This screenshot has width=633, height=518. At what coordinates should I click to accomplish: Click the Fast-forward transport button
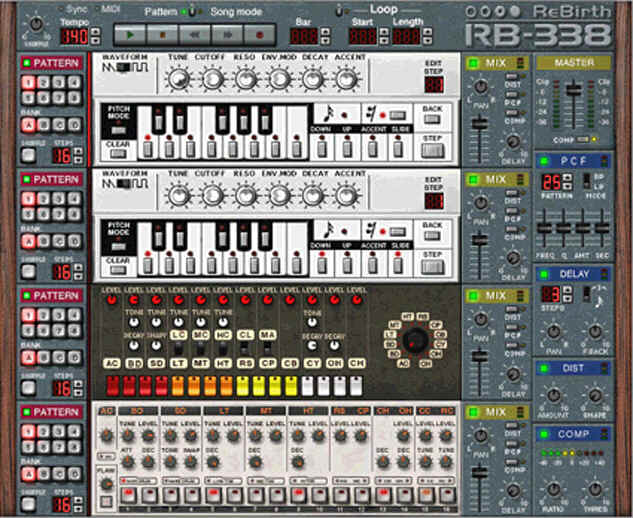pos(227,35)
